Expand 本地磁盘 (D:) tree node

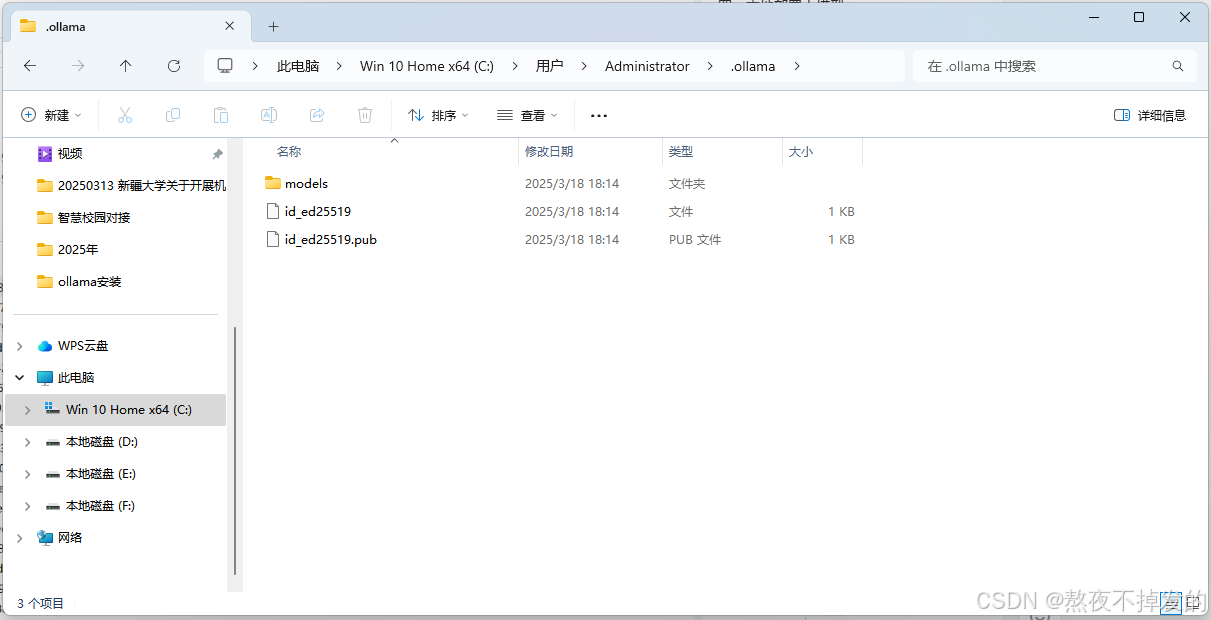click(28, 442)
